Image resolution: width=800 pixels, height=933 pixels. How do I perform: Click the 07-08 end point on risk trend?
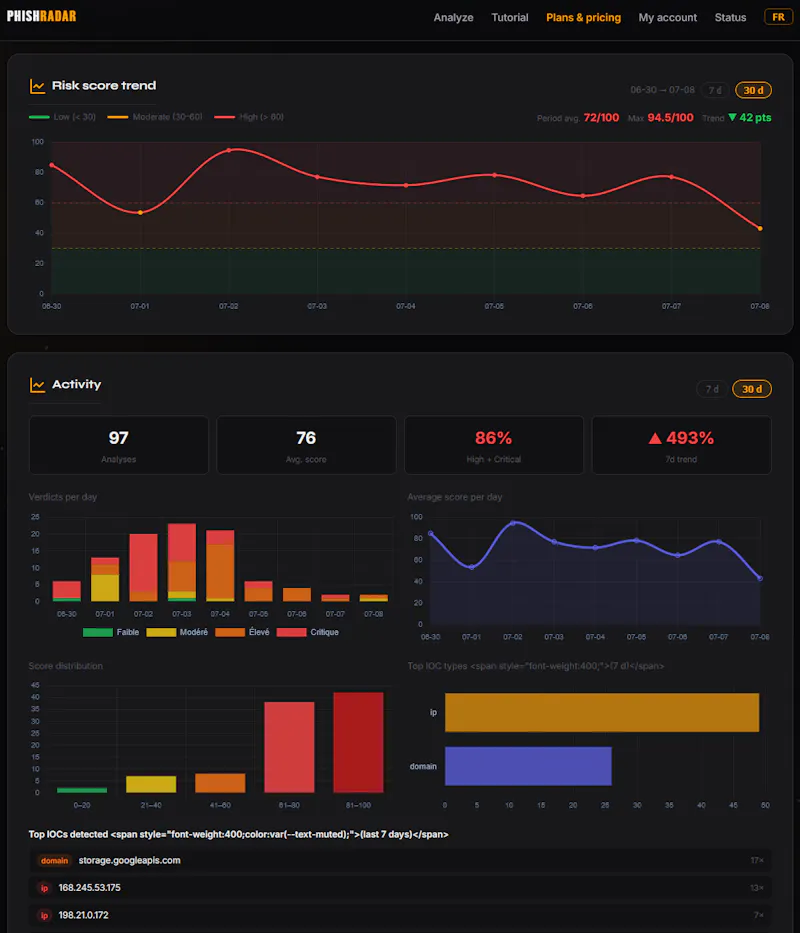click(760, 228)
